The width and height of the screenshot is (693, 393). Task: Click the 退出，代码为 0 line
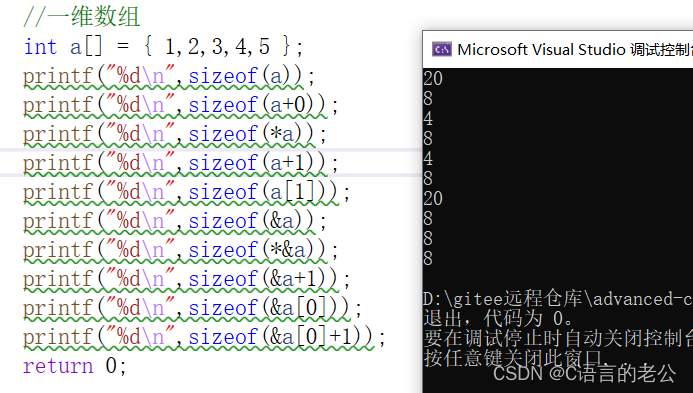[499, 318]
